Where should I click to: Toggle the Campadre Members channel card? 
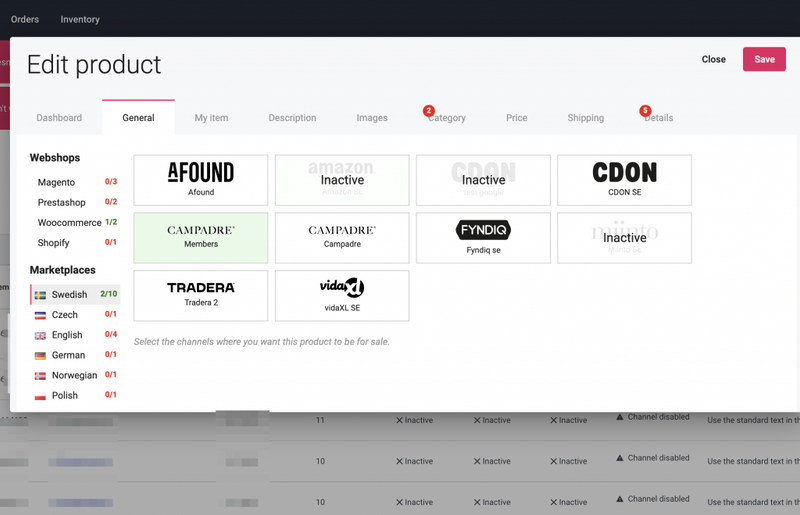pyautogui.click(x=201, y=238)
